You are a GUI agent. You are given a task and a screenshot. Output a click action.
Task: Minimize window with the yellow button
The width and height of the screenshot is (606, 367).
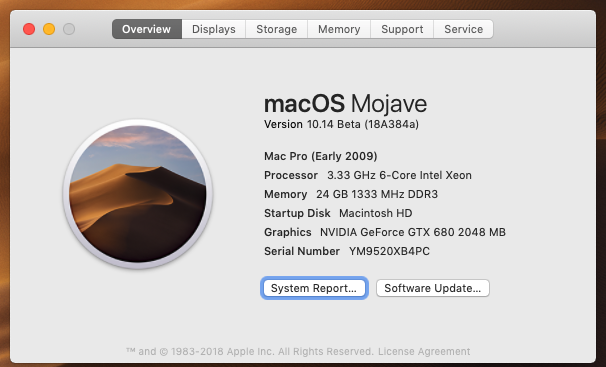click(x=49, y=29)
